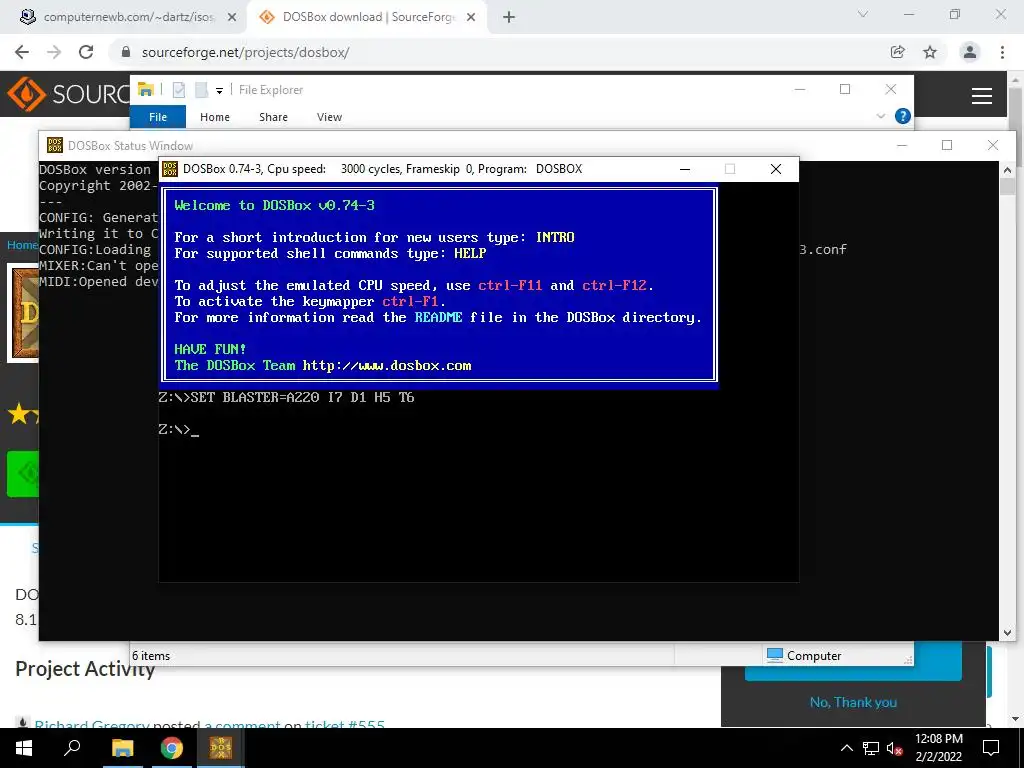Click the SourceForge logo
The width and height of the screenshot is (1024, 768).
(x=69, y=94)
